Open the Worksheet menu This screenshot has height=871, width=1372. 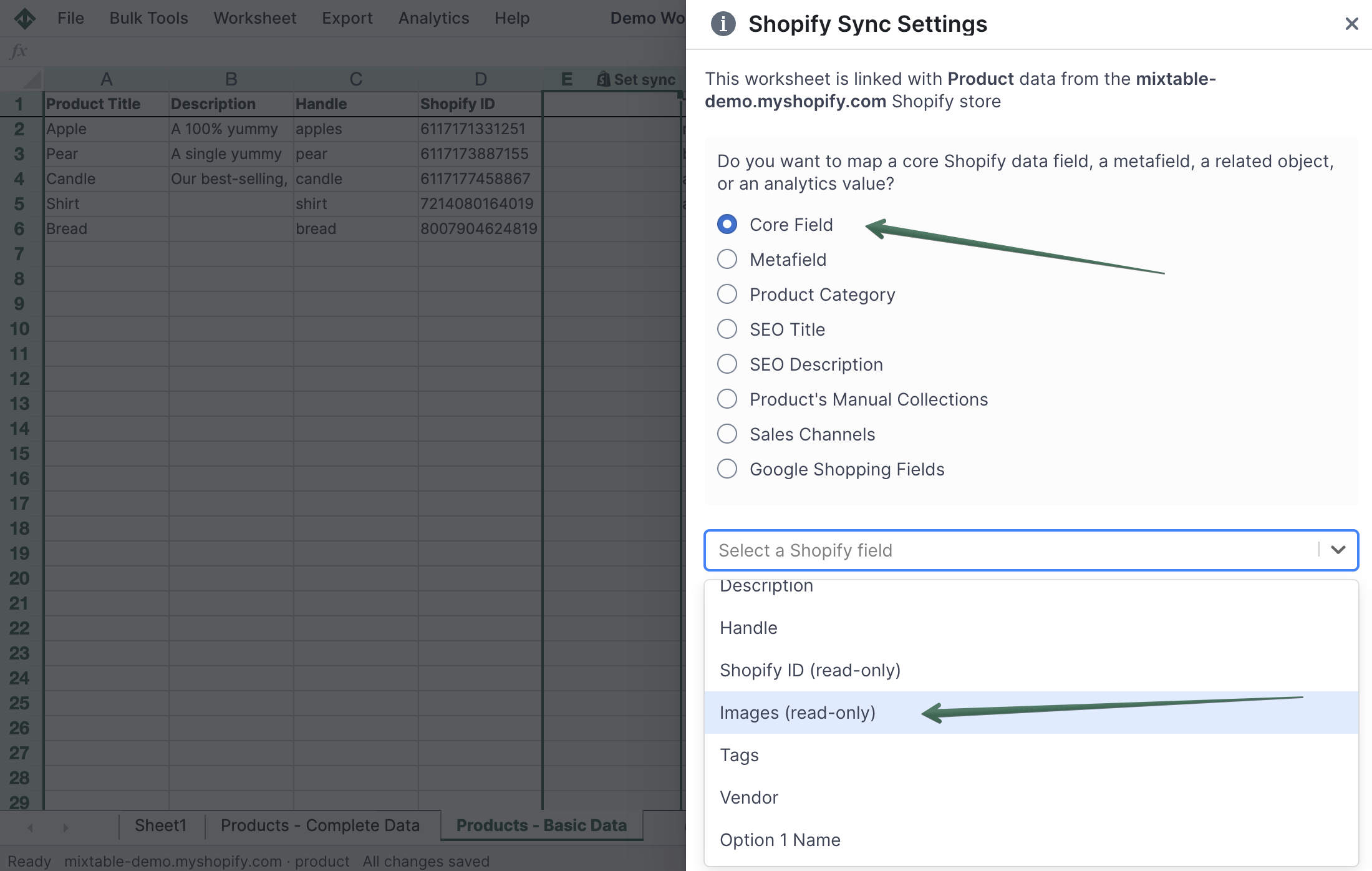[255, 18]
